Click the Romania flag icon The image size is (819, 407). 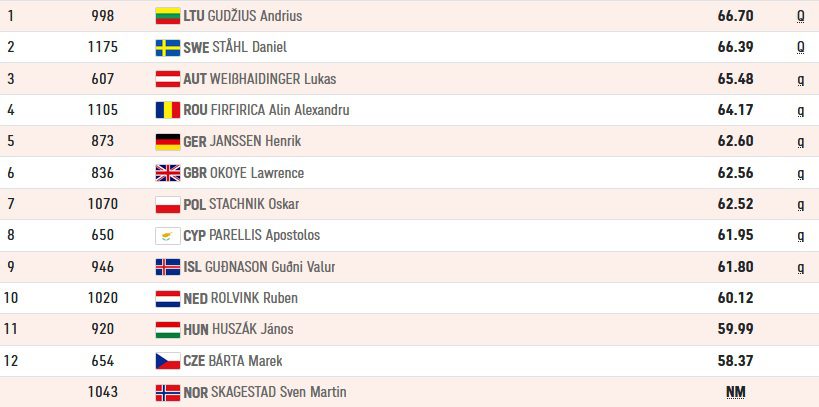point(168,110)
